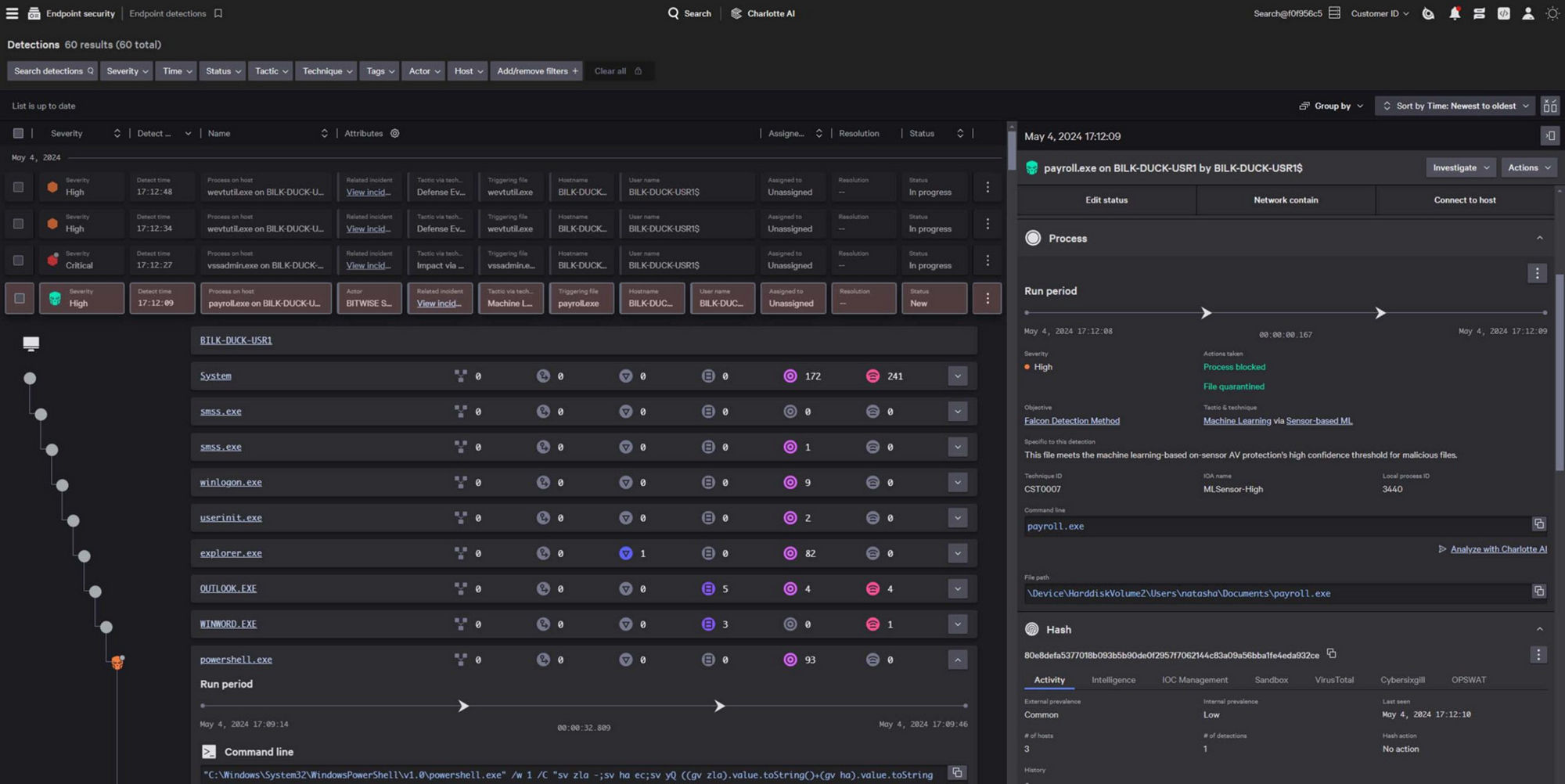Open the user profile icon
This screenshot has height=784, width=1565.
(x=1527, y=13)
